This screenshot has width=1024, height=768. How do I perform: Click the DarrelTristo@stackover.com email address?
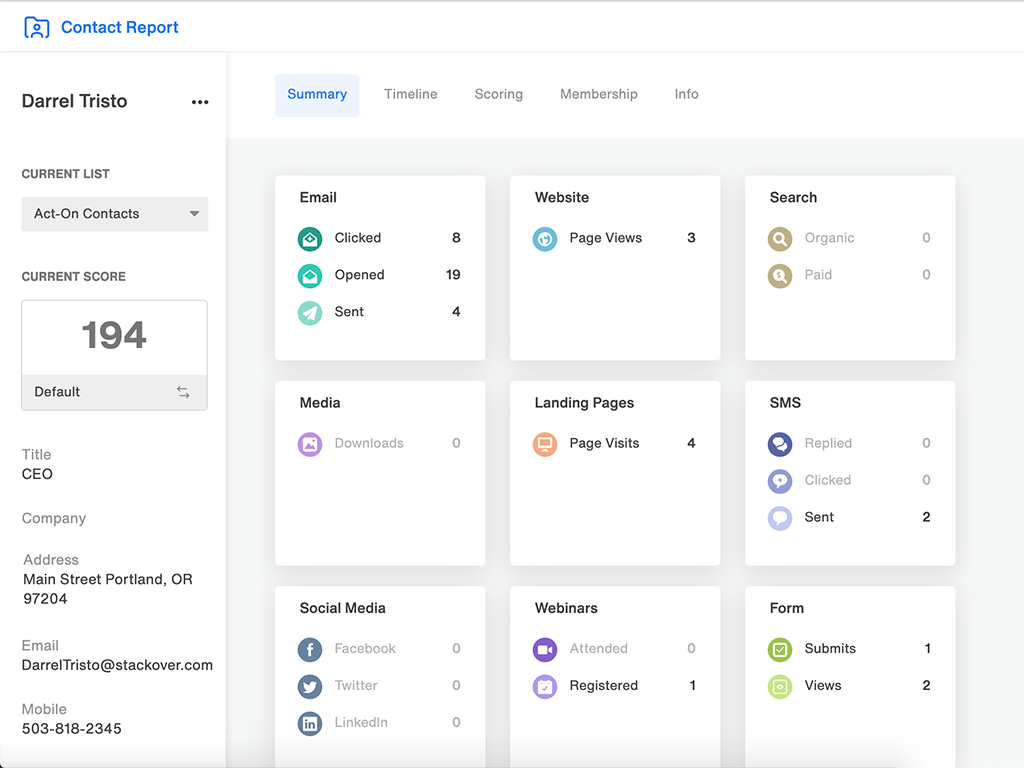point(117,665)
